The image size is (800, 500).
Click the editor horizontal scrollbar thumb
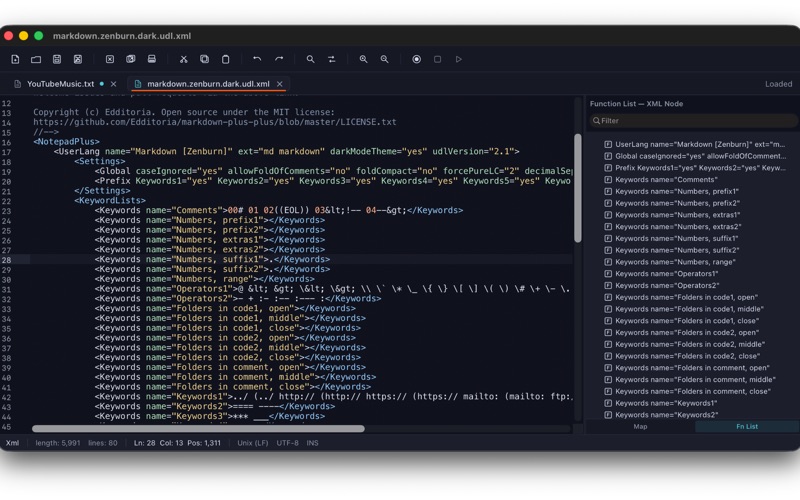(x=198, y=429)
